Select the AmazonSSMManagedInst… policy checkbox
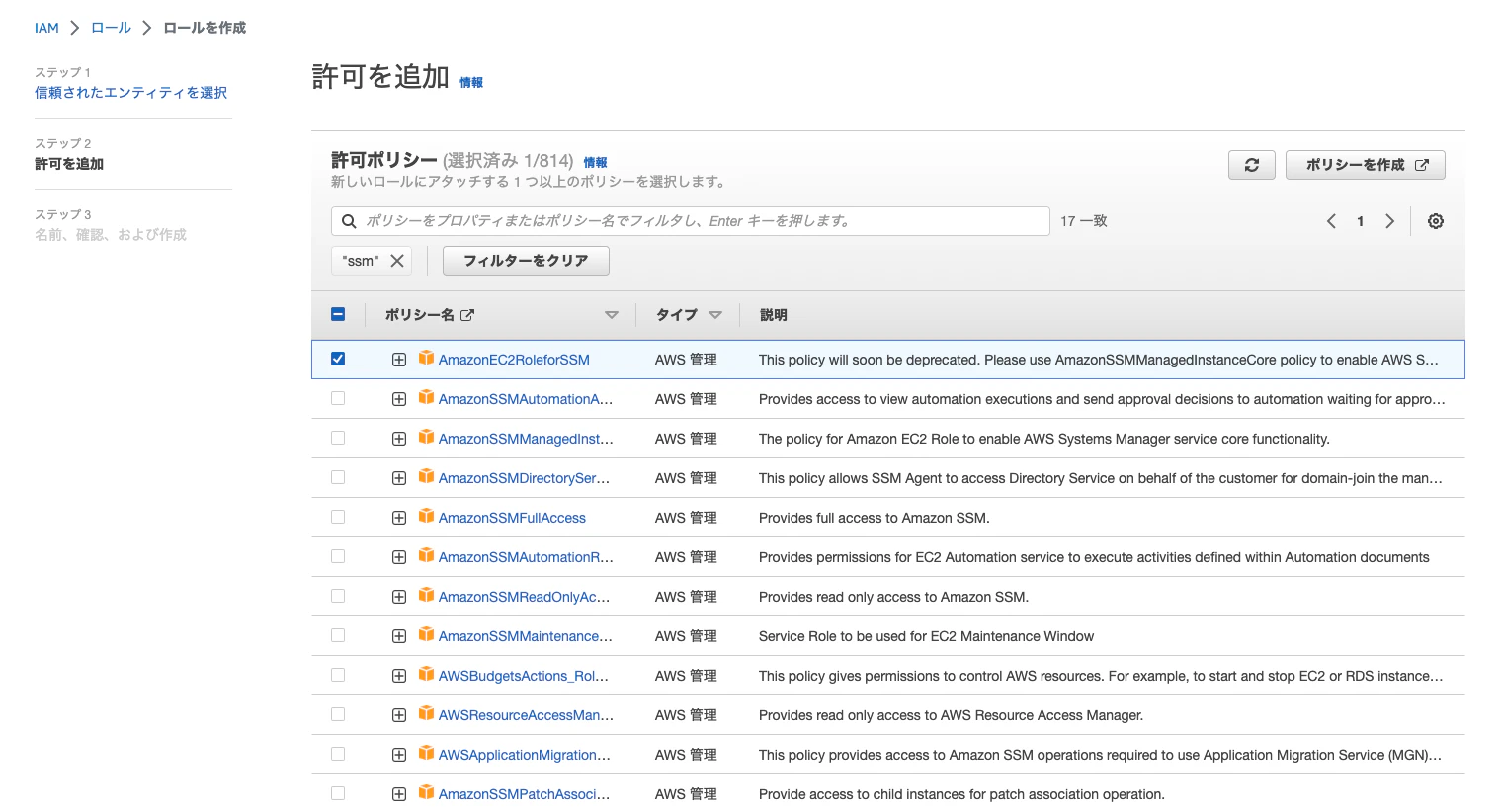 [338, 438]
